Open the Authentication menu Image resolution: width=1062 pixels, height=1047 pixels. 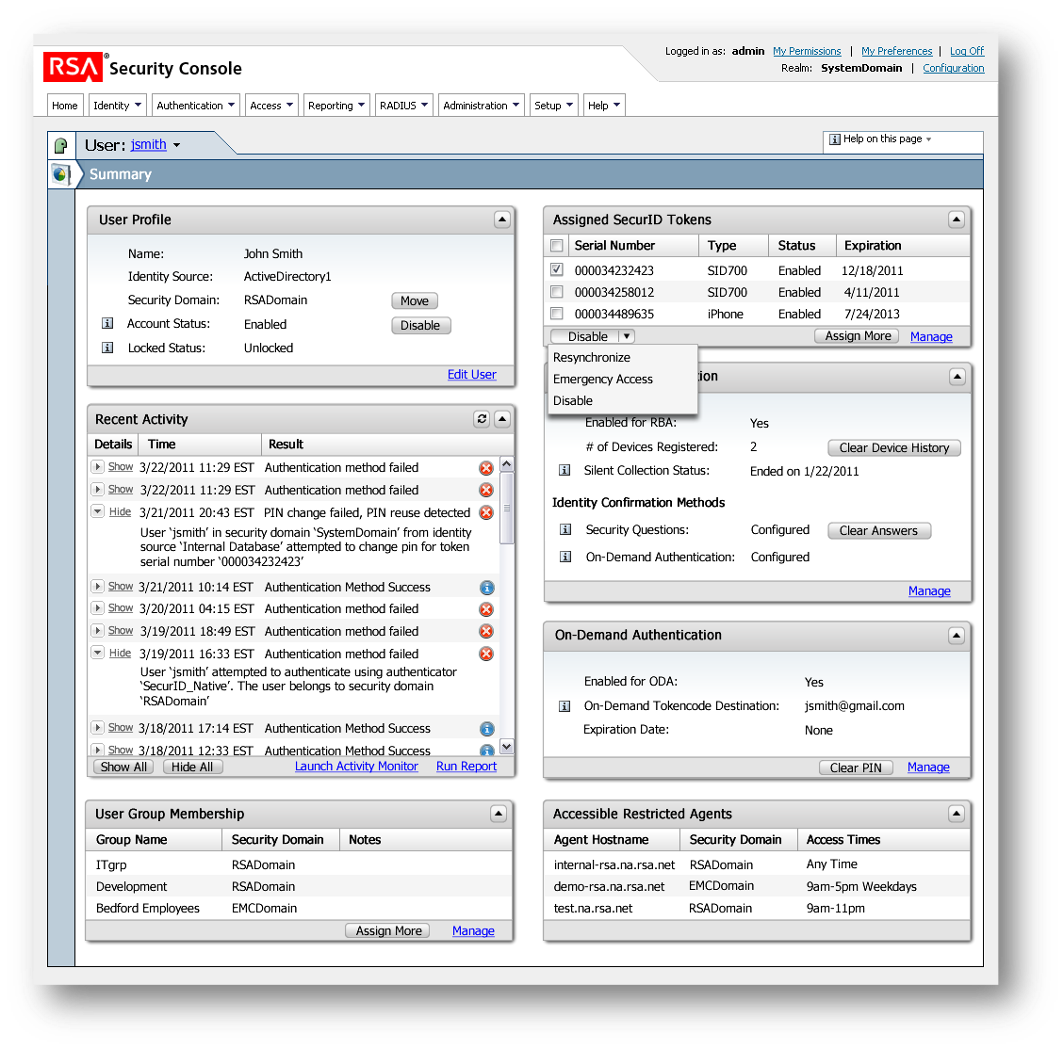196,106
